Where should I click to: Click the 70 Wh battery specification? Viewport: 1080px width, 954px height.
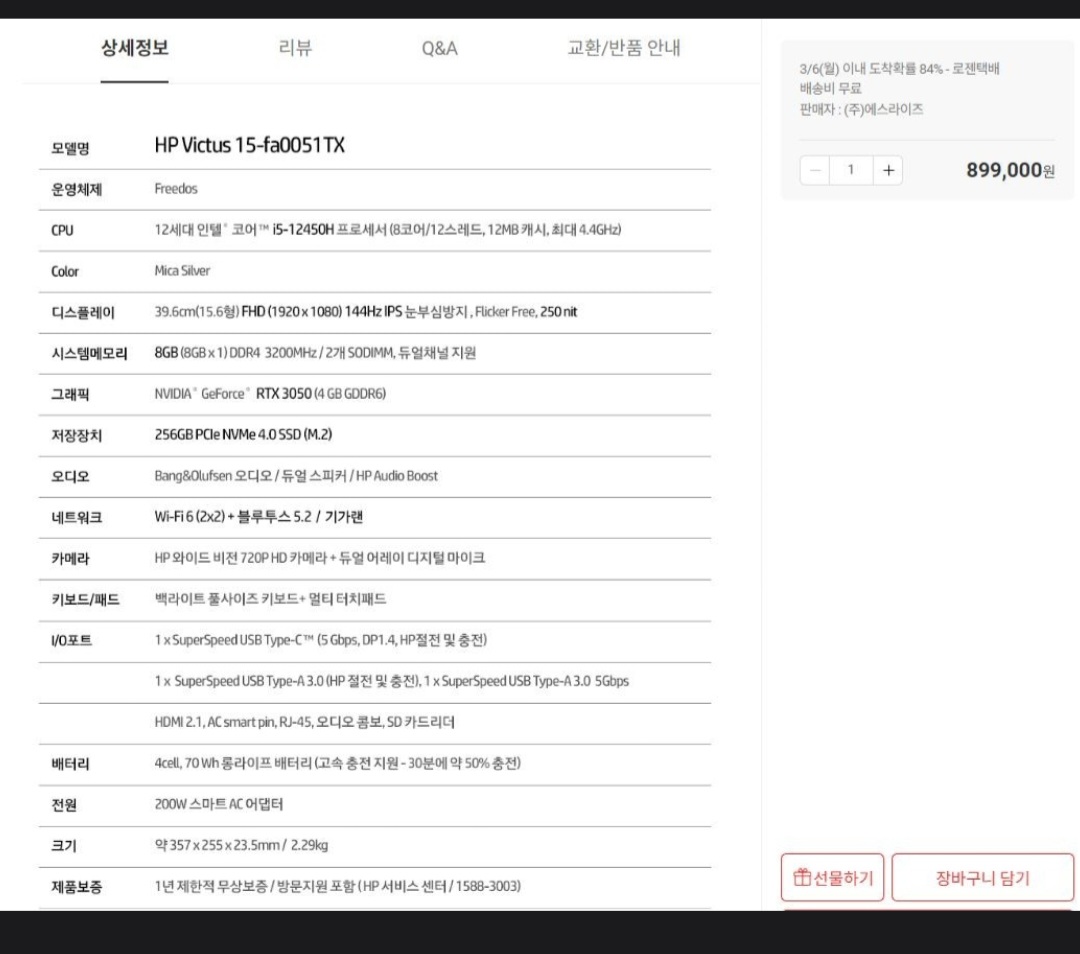pyautogui.click(x=338, y=763)
